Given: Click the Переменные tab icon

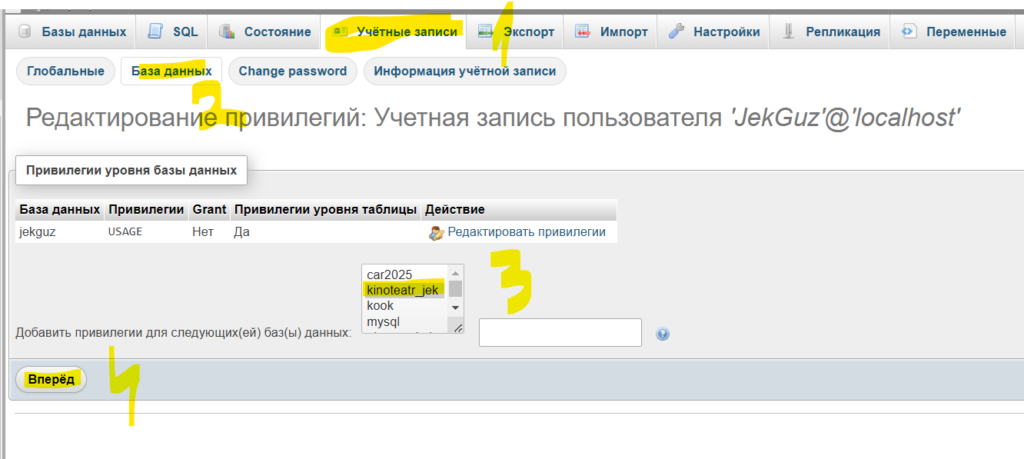Looking at the screenshot, I should pos(908,31).
